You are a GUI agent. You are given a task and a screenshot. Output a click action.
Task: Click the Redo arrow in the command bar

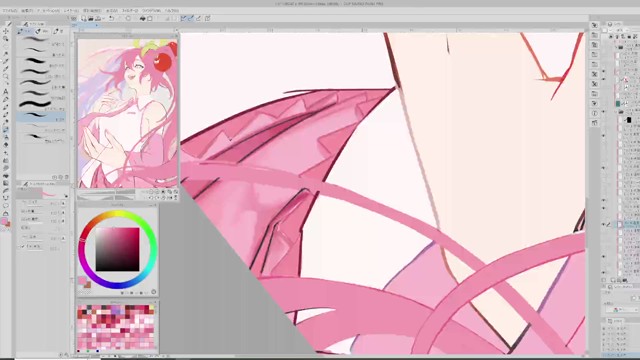tap(119, 18)
